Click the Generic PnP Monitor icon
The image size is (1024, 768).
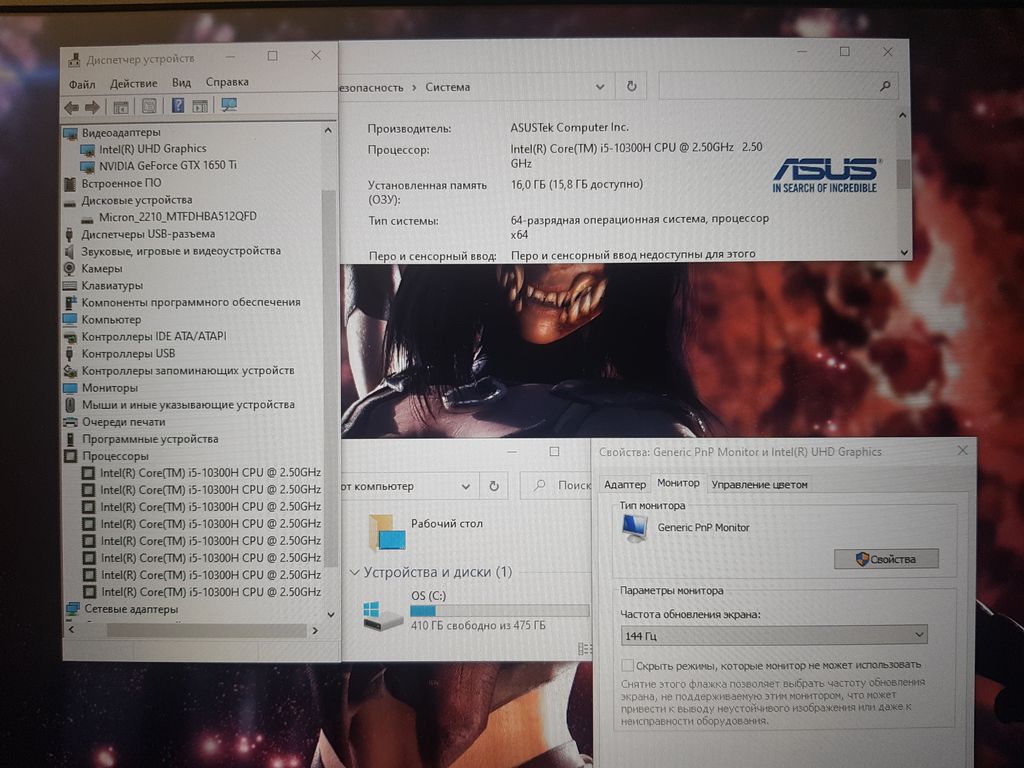coord(634,528)
